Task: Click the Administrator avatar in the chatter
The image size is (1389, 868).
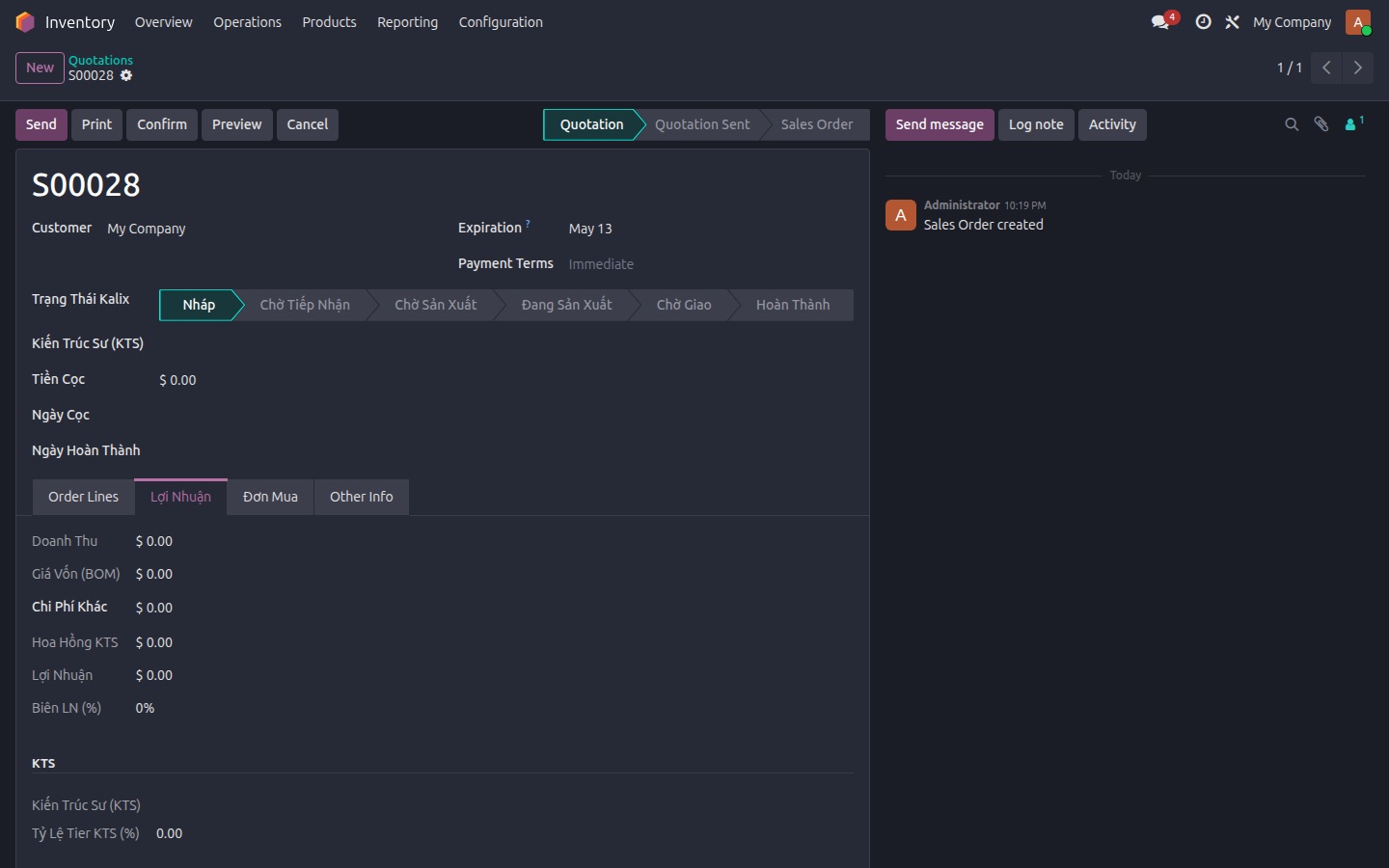Action: [900, 215]
